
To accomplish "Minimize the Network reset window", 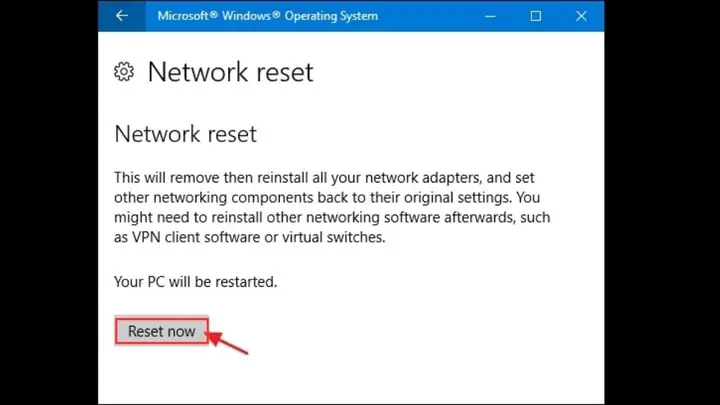I will (x=490, y=16).
